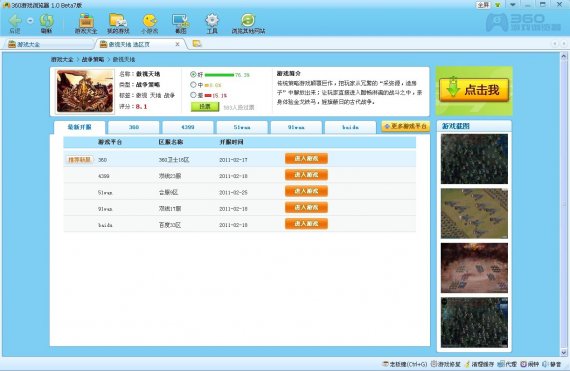Screen dimensions: 570x371
Task: Click the 百度33区 server name cell
Action: click(x=170, y=225)
